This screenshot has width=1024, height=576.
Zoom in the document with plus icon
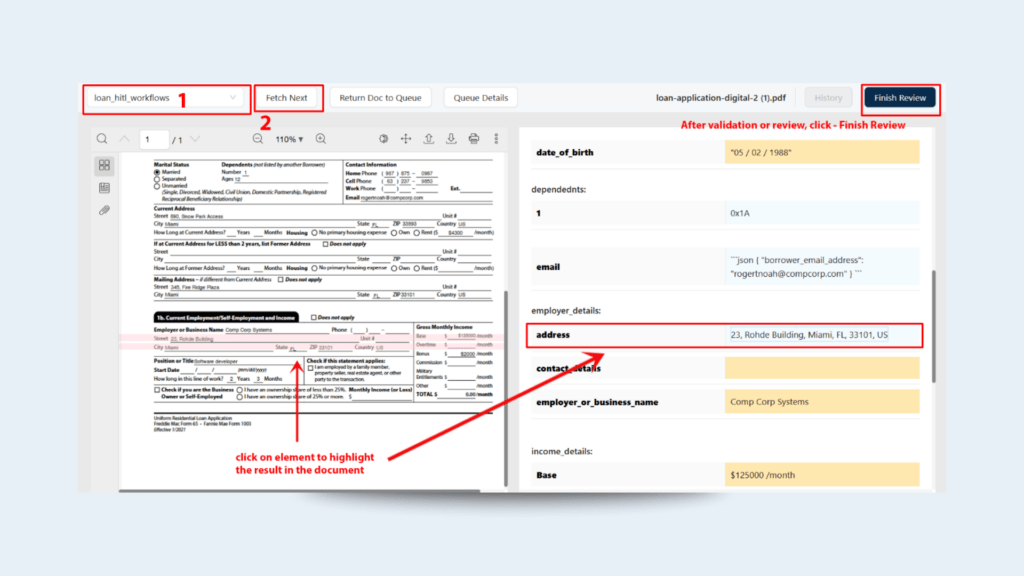click(x=321, y=139)
